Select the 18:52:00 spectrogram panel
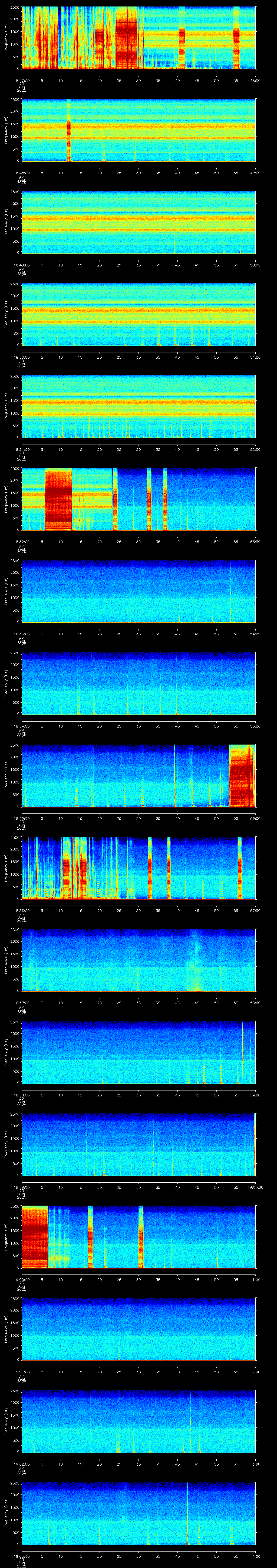The height and width of the screenshot is (1568, 277). point(138,499)
